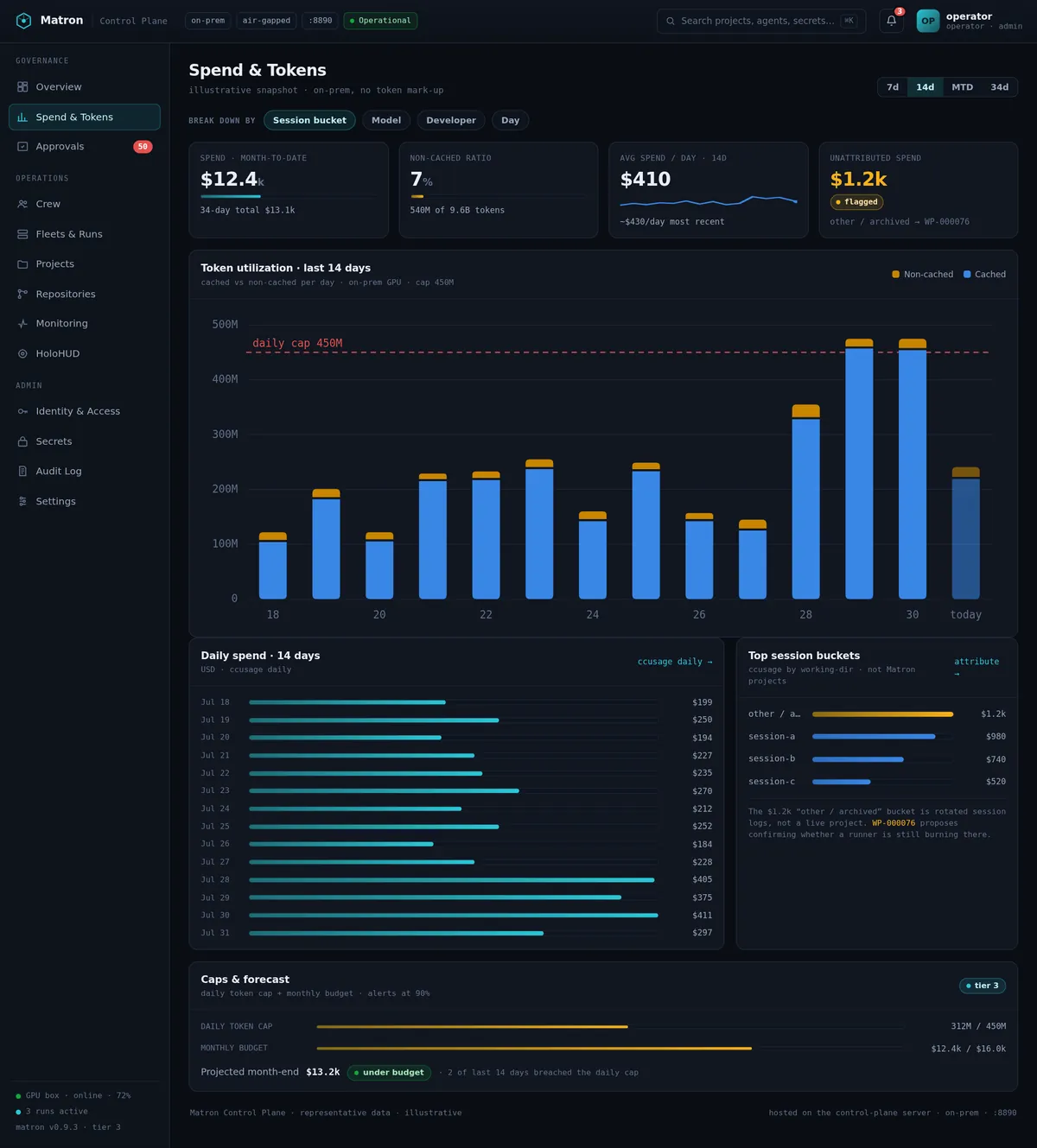
Task: Click the Monthly Budget progress bar
Action: pyautogui.click(x=610, y=1049)
